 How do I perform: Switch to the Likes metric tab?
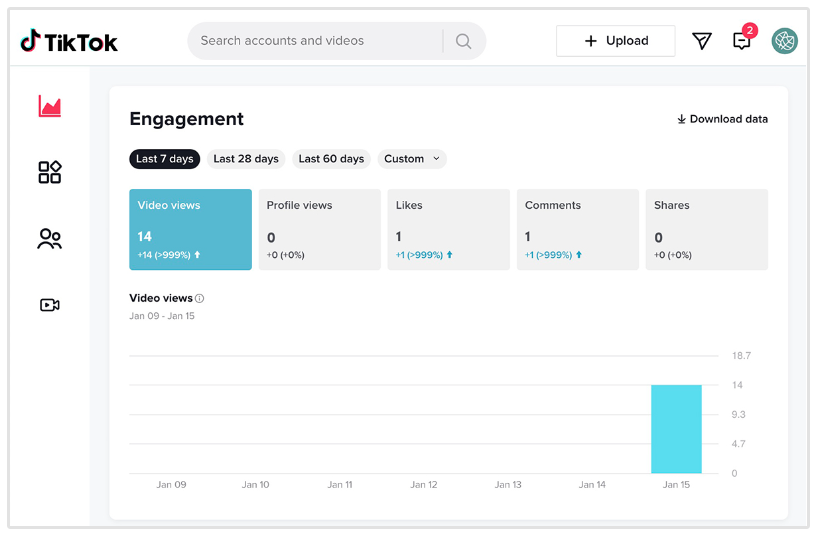click(x=448, y=230)
